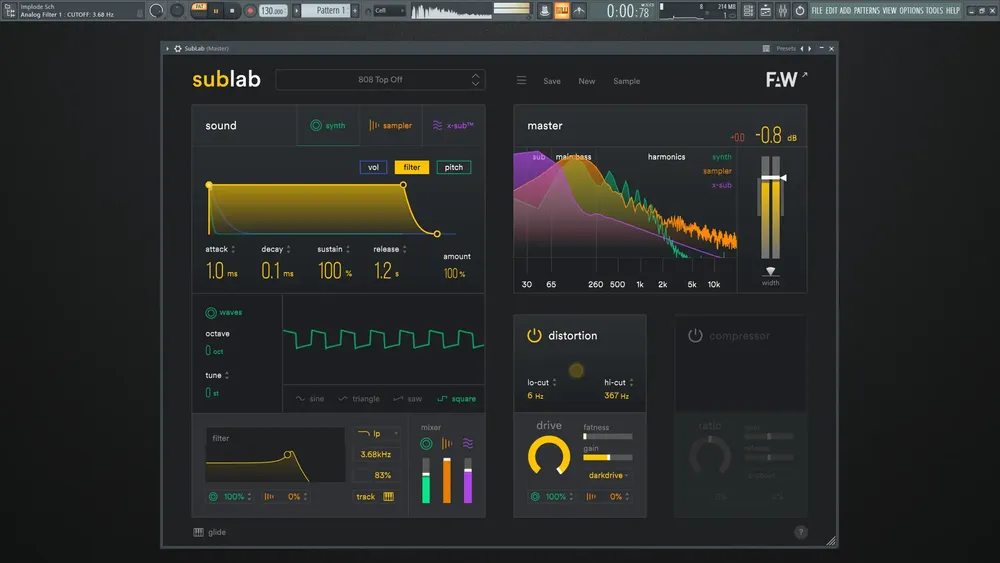Open the help question mark button
Image resolution: width=1000 pixels, height=563 pixels.
click(801, 532)
